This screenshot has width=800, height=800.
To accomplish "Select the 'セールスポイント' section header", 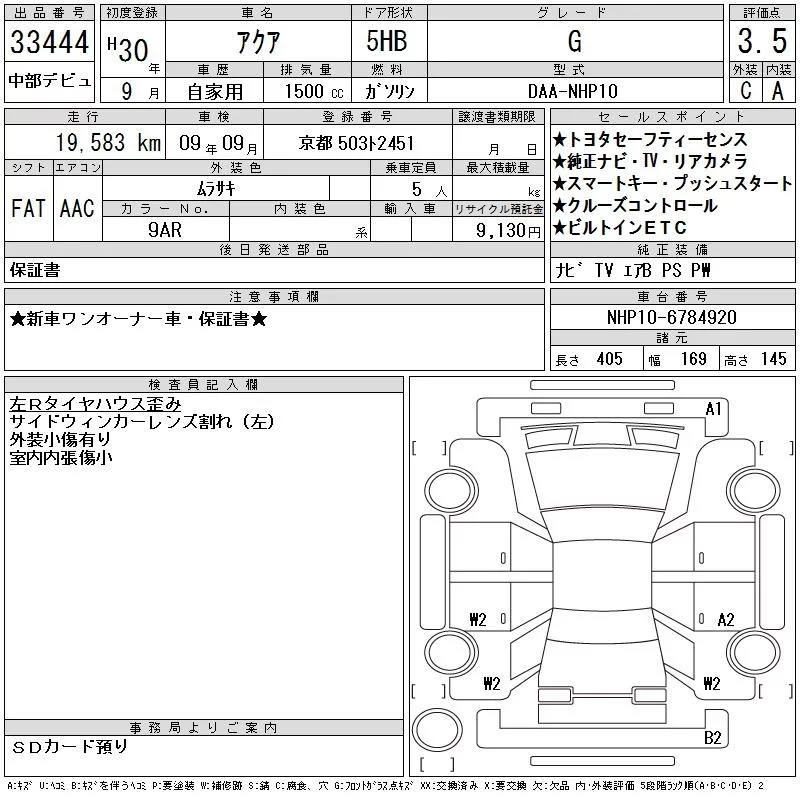I will tap(672, 117).
